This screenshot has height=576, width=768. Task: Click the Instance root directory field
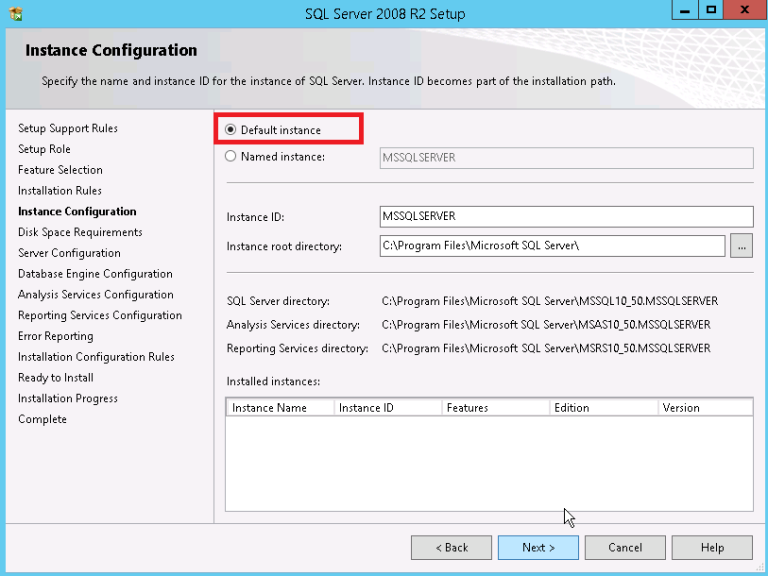(x=552, y=246)
